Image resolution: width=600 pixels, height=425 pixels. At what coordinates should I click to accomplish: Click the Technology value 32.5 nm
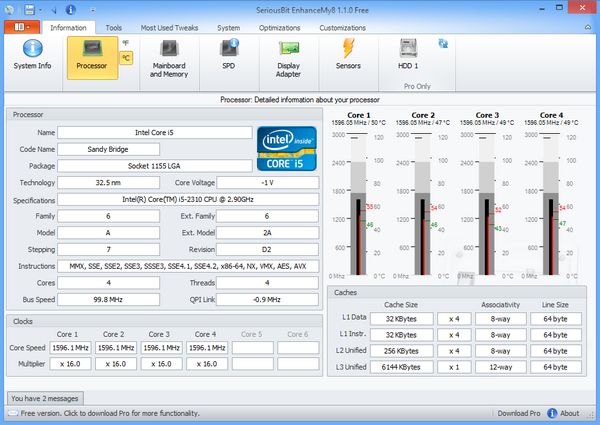click(108, 182)
